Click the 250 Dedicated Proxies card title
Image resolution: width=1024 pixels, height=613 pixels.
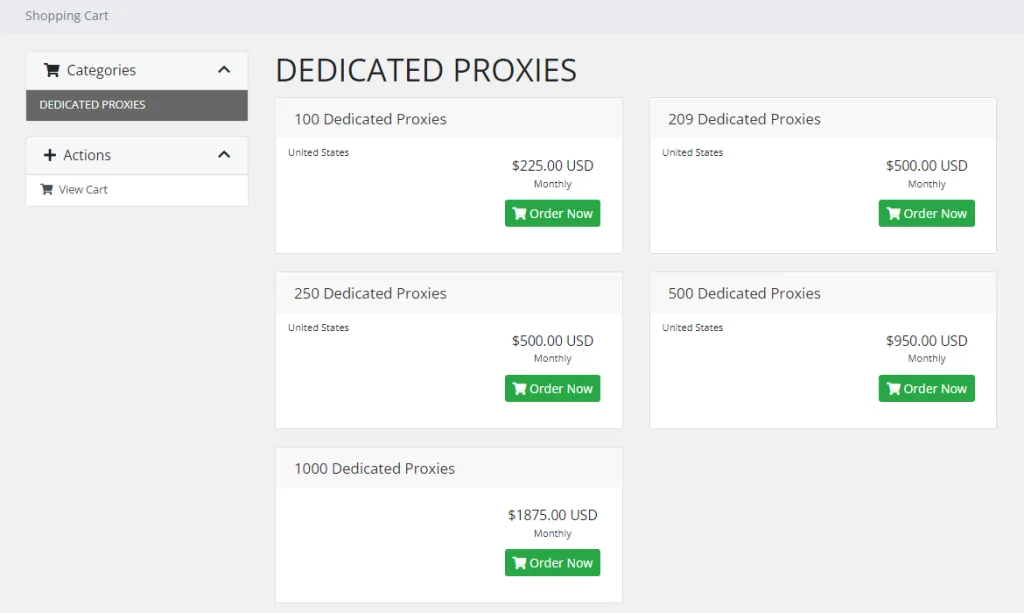[x=370, y=293]
